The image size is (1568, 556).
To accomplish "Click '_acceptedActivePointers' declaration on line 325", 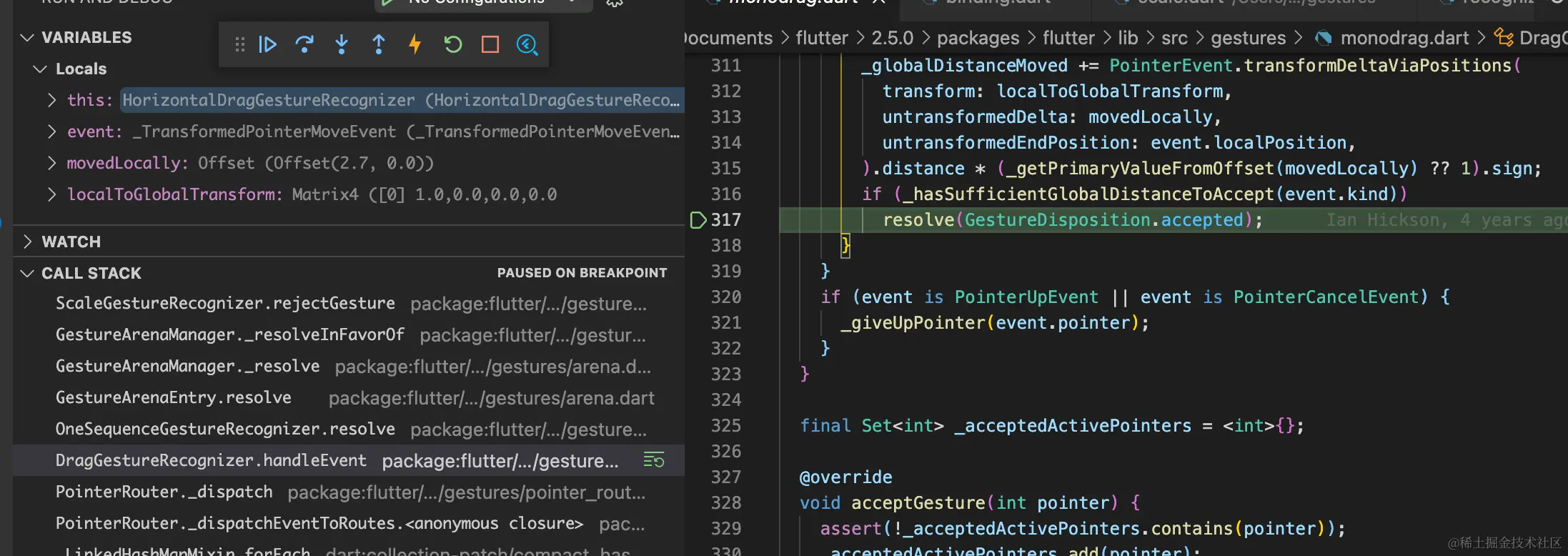I will tap(1073, 426).
